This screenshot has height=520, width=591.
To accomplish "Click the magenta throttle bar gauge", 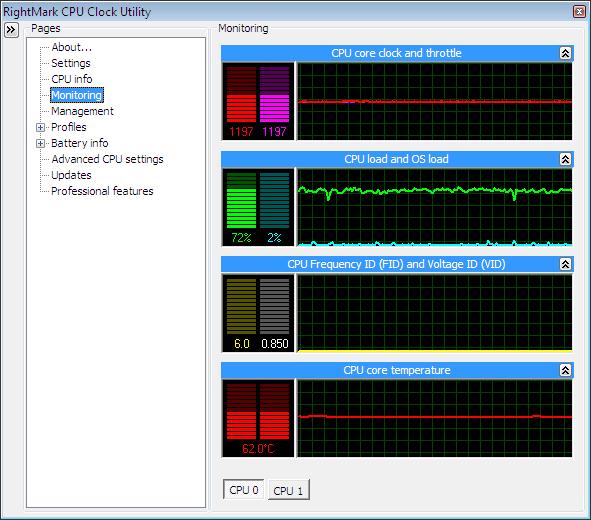I will click(x=274, y=95).
